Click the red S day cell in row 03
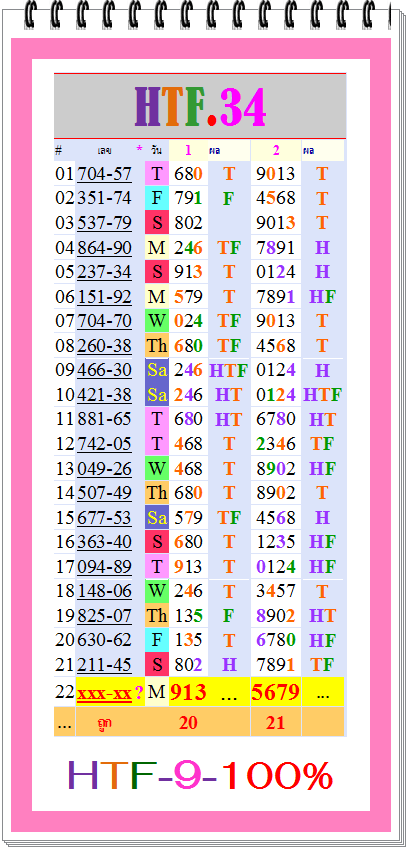The width and height of the screenshot is (408, 849). [157, 223]
